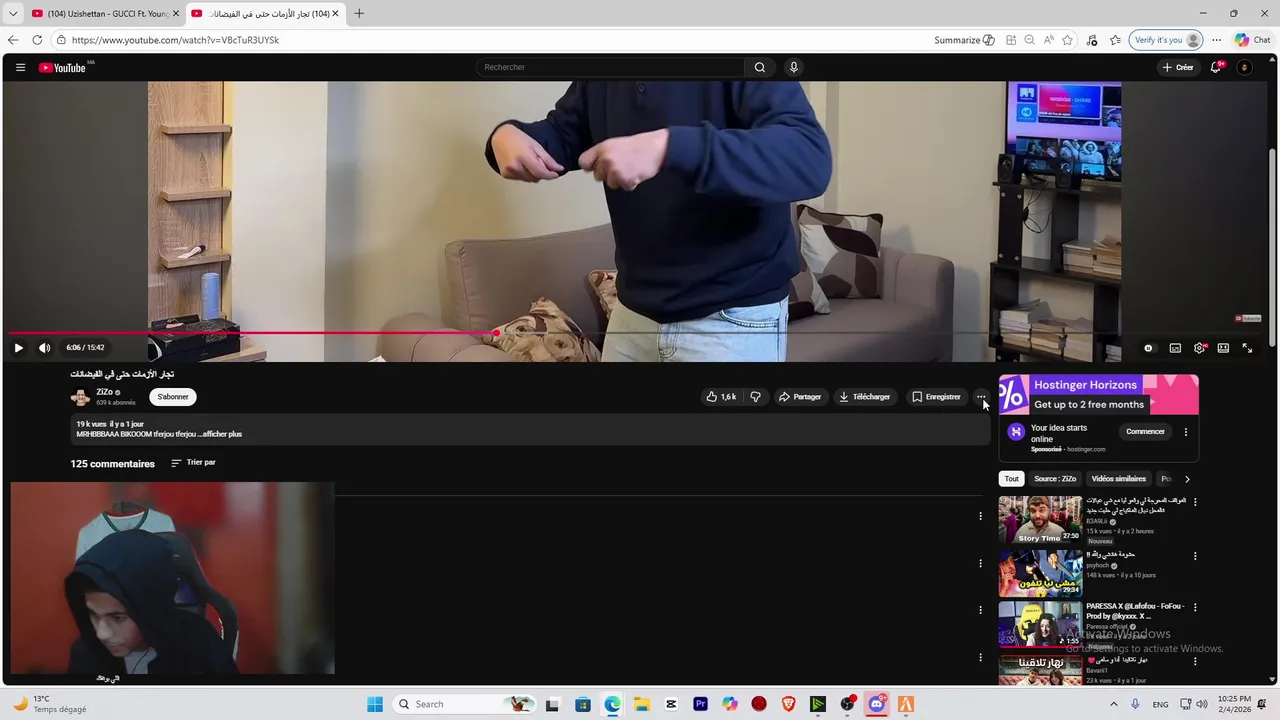The width and height of the screenshot is (1280, 720).
Task: Open the ZiZo channel avatar
Action: [x=80, y=397]
